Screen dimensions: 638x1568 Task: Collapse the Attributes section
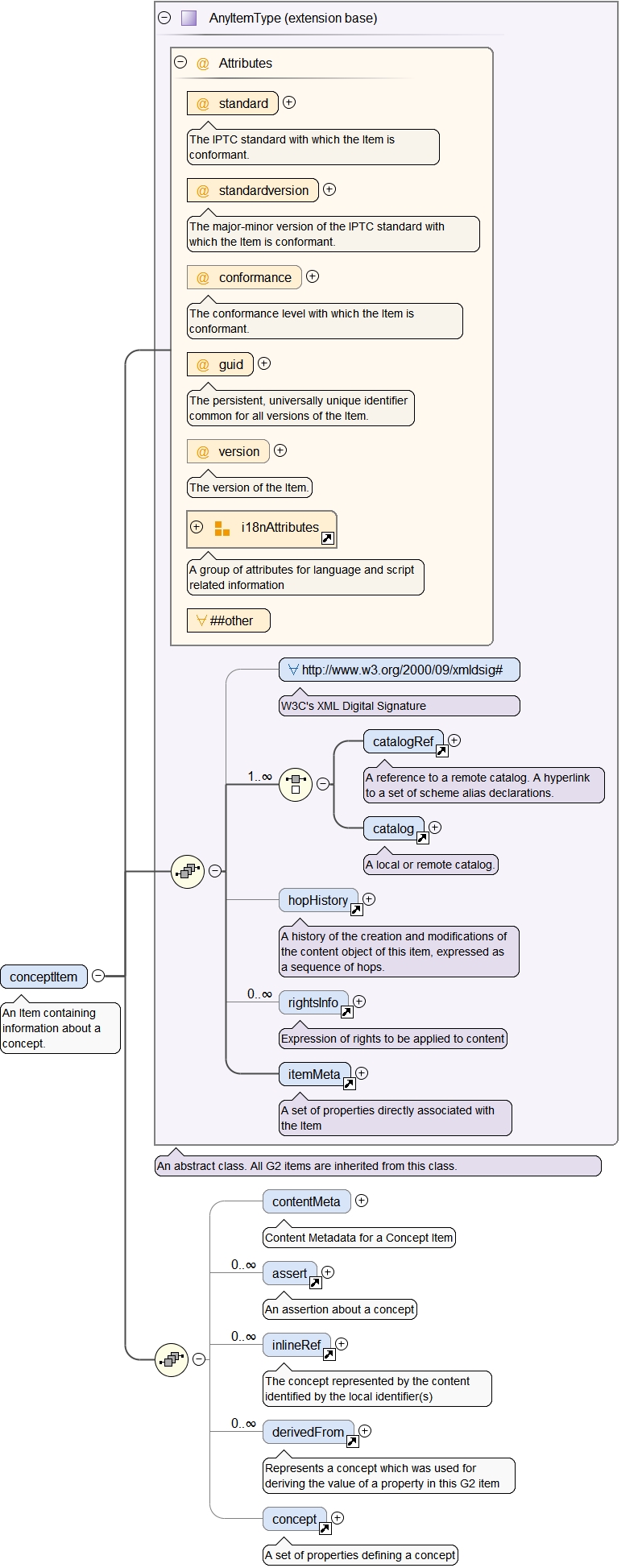pos(181,62)
